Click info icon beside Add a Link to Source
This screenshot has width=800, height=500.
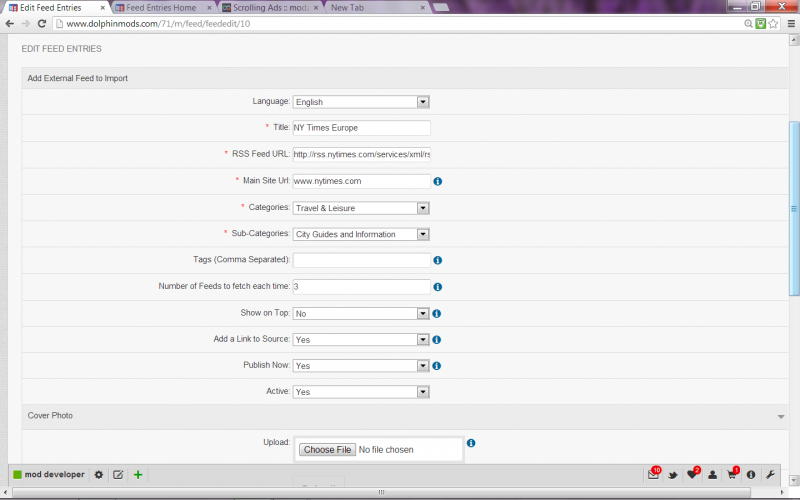click(437, 340)
